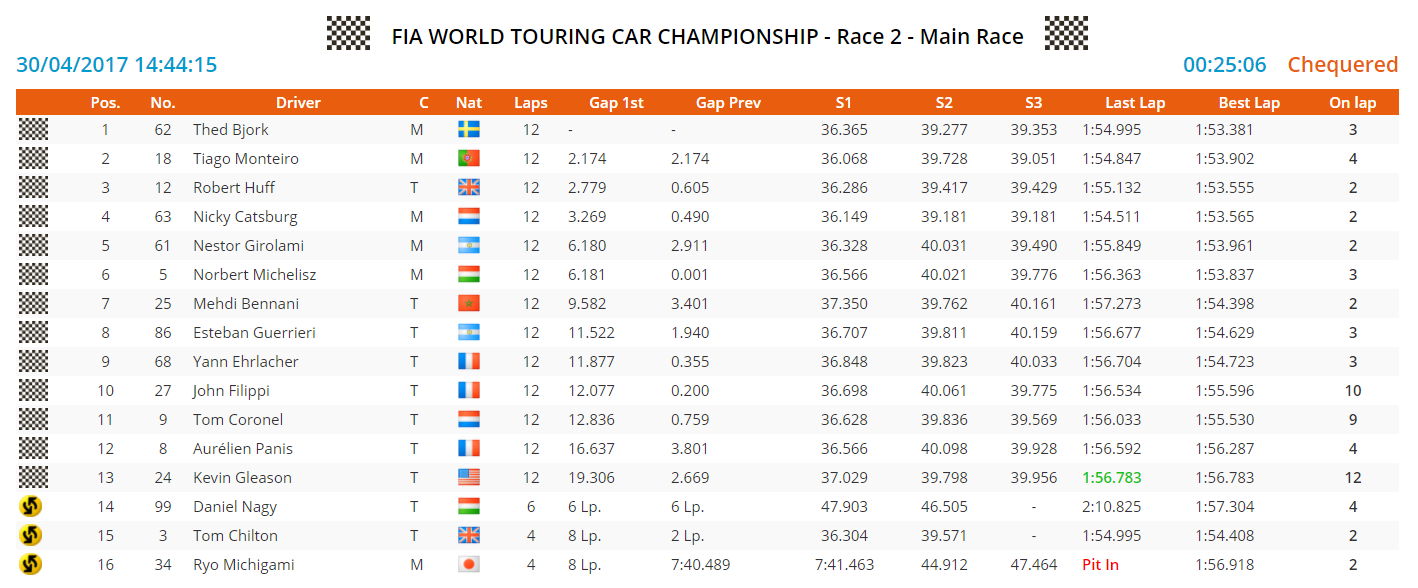1418x588 pixels.
Task: Click the Portuguese flag next to Tiago Monteiro
Action: tap(468, 159)
